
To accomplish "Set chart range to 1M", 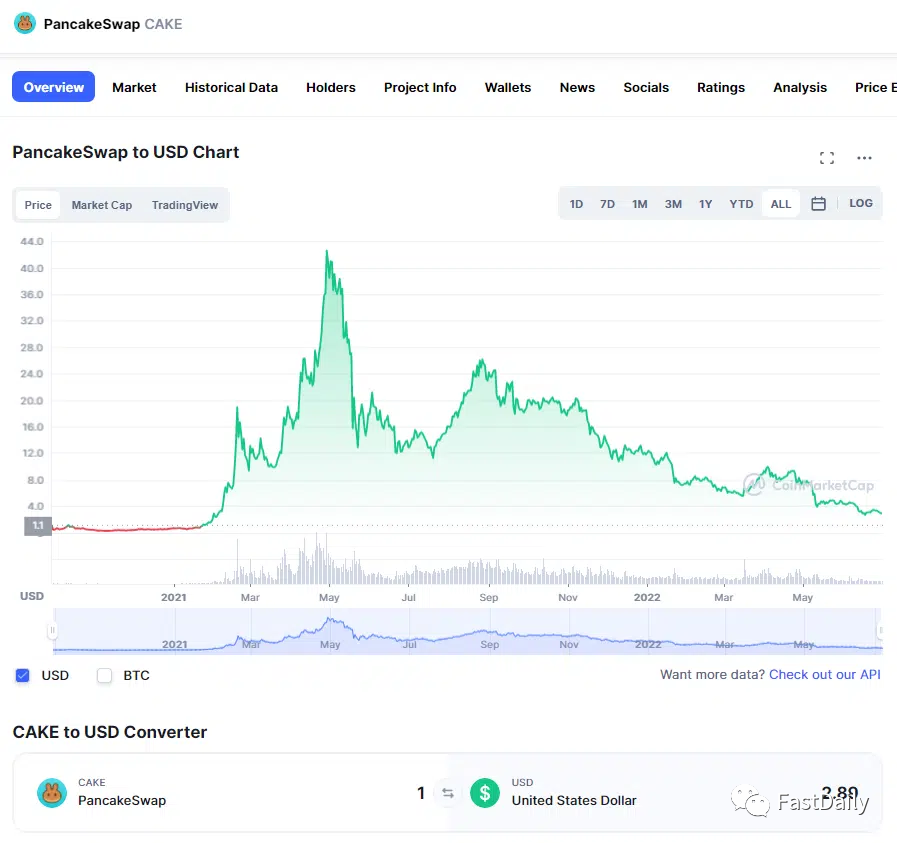I will point(640,204).
